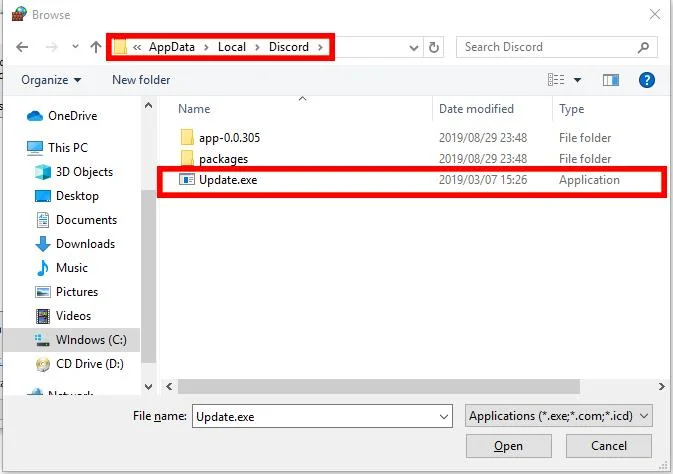Viewport: 673px width, 474px height.
Task: Open 3D Objects in the sidebar
Action: (84, 172)
